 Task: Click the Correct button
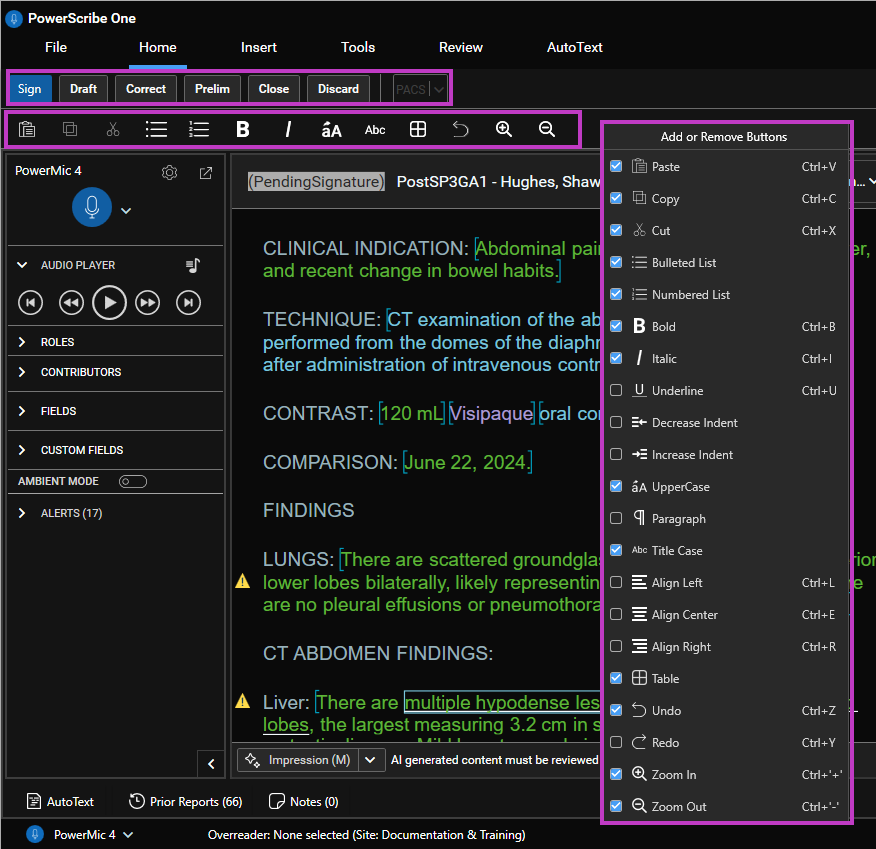click(146, 89)
